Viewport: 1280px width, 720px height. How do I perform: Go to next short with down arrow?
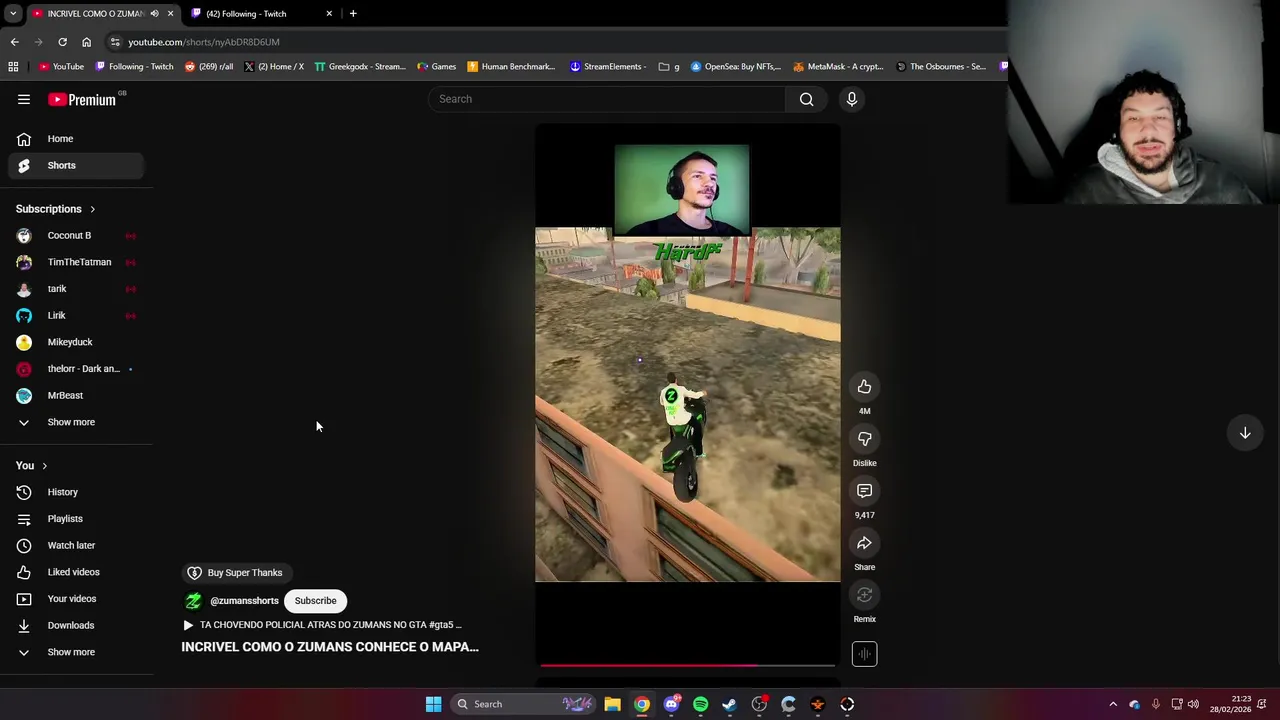[1245, 433]
